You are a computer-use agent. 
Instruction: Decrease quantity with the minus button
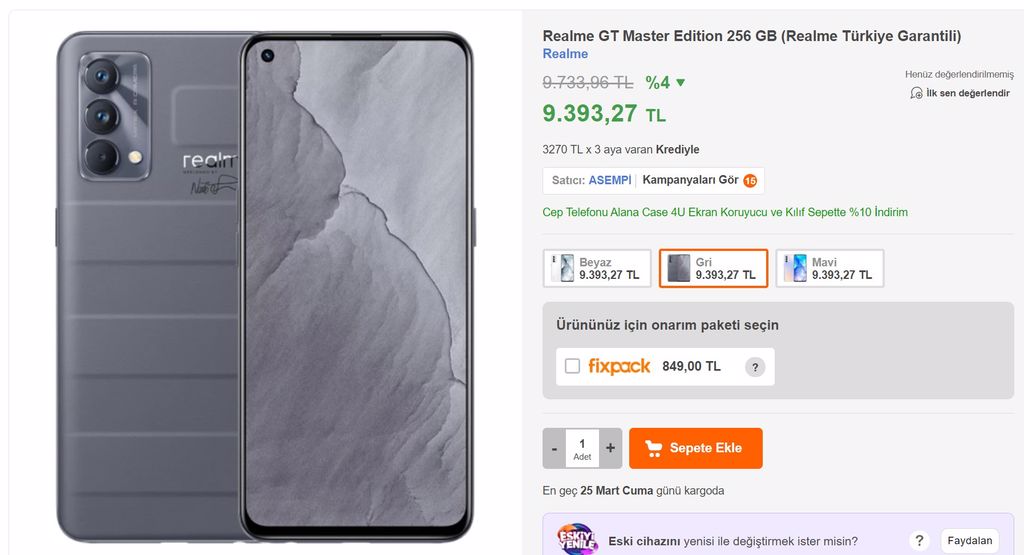click(x=554, y=448)
